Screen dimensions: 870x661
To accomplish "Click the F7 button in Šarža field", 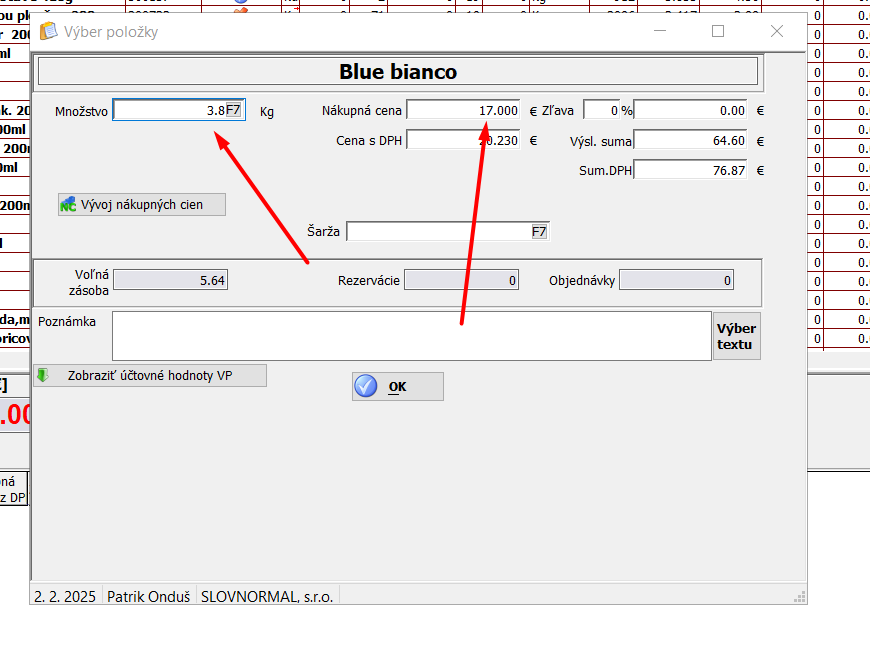I will click(539, 232).
